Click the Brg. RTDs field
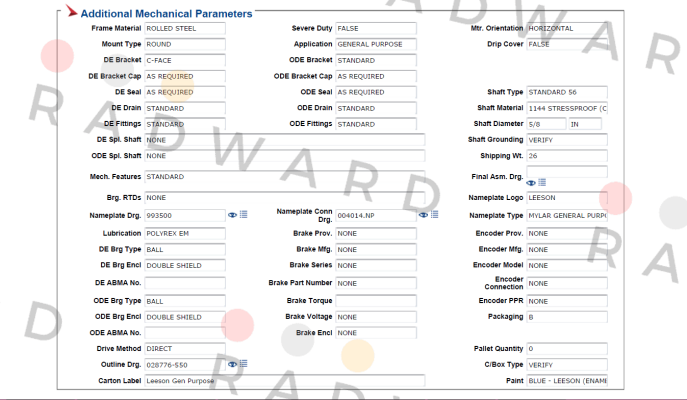This screenshot has height=400, width=687. pos(285,198)
